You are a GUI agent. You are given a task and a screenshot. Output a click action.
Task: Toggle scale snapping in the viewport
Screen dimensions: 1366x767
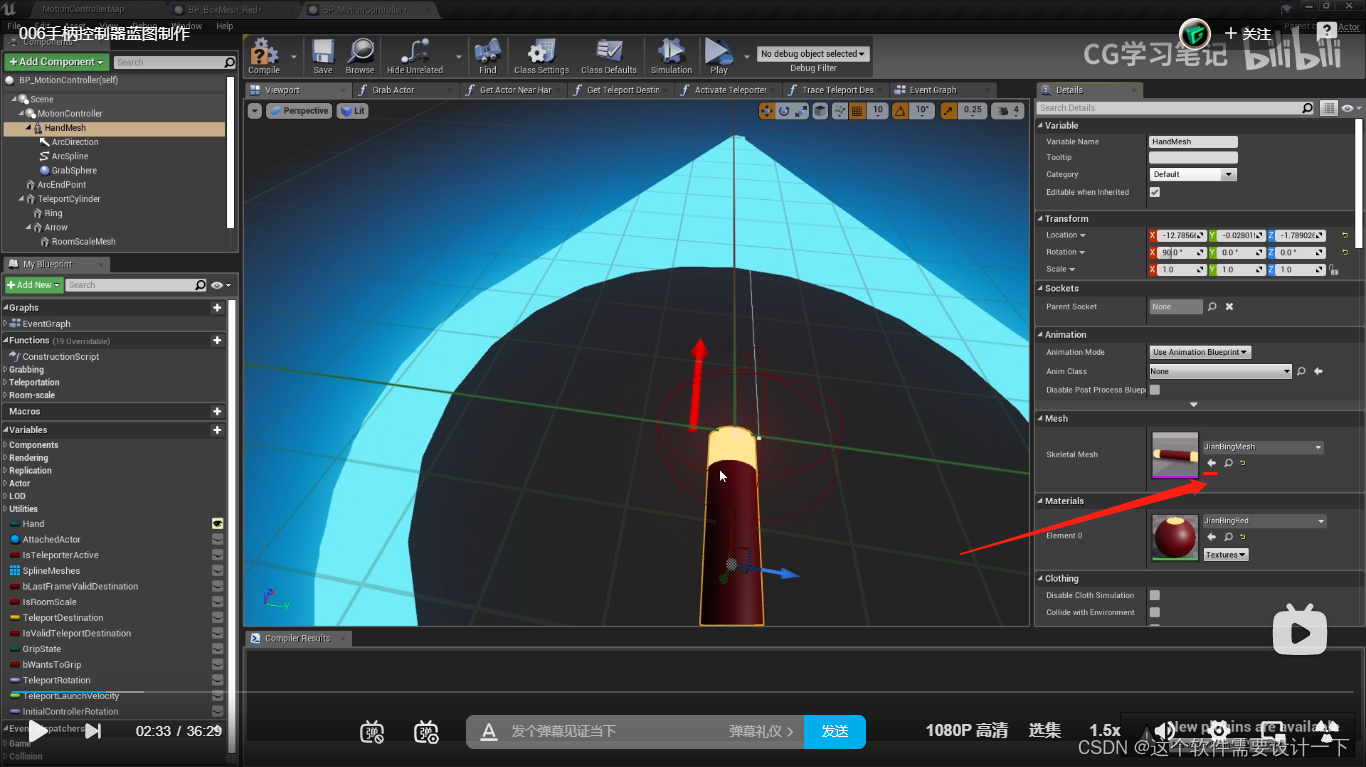pos(948,111)
